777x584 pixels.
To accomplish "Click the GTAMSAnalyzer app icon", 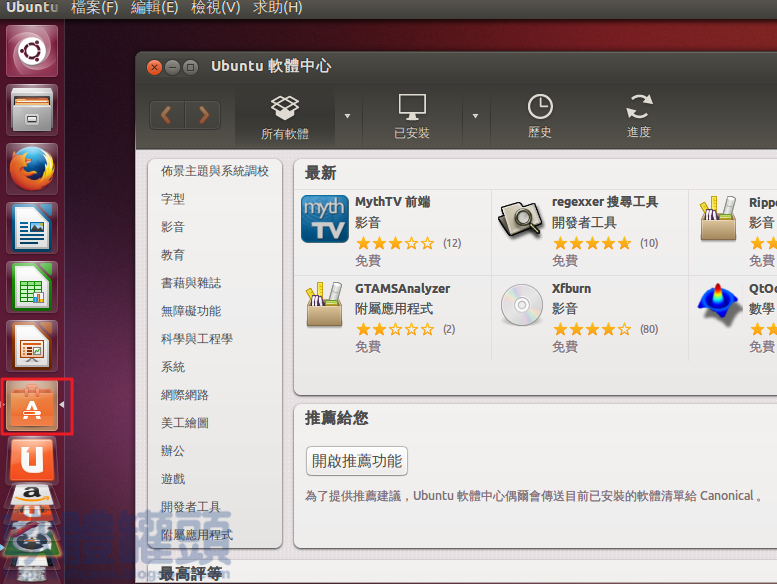I will [324, 305].
